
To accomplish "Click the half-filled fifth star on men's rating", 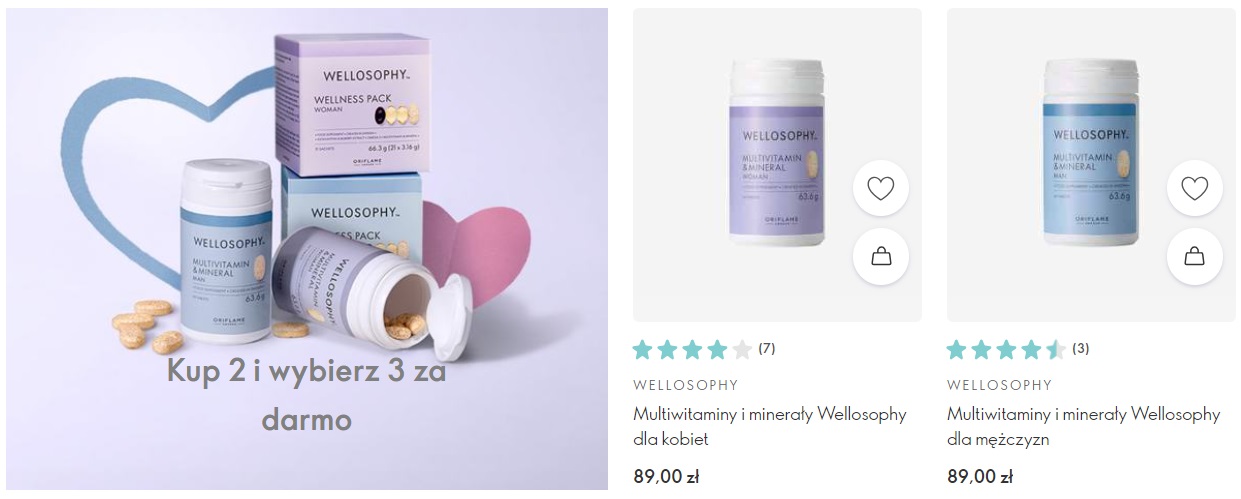I will 1055,350.
